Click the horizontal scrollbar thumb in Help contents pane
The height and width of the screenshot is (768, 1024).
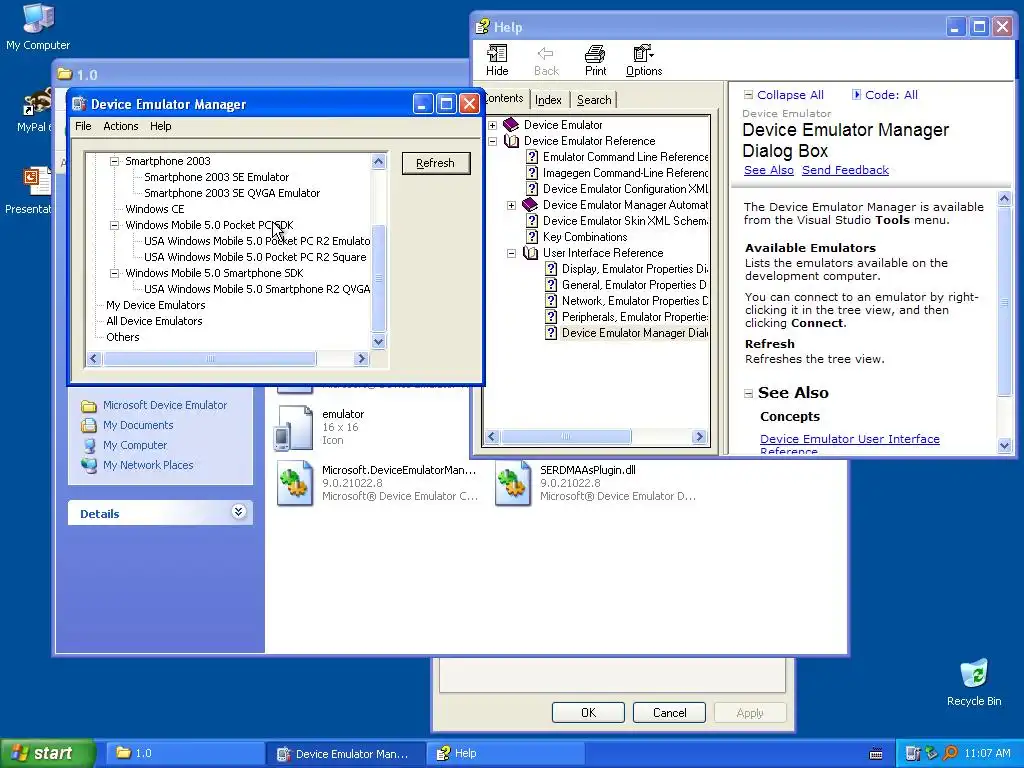(566, 436)
